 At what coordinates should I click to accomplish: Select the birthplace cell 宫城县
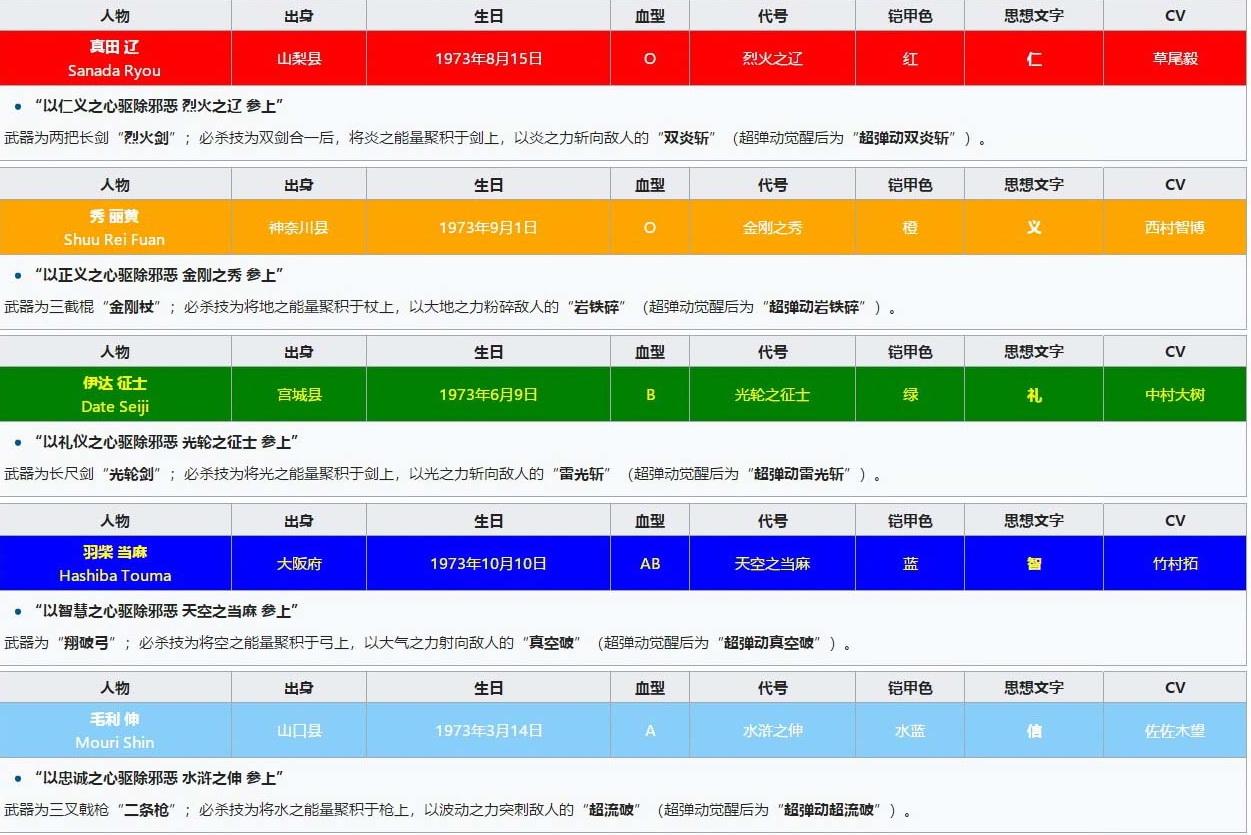point(299,394)
